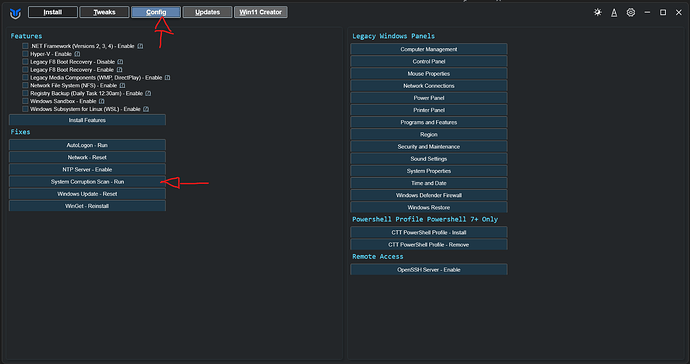Screen dimensions: 690x364
Task: Open the Power Panel
Action: coord(429,98)
